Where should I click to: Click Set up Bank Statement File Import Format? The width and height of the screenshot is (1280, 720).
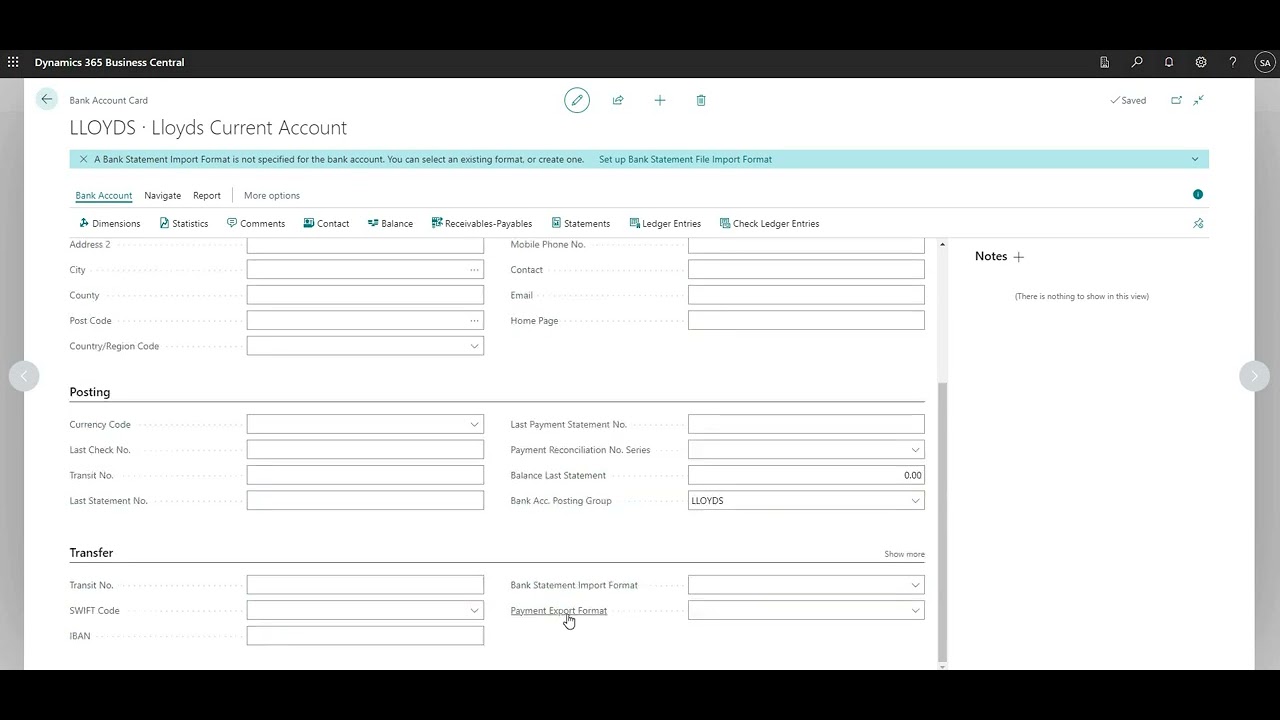(685, 159)
